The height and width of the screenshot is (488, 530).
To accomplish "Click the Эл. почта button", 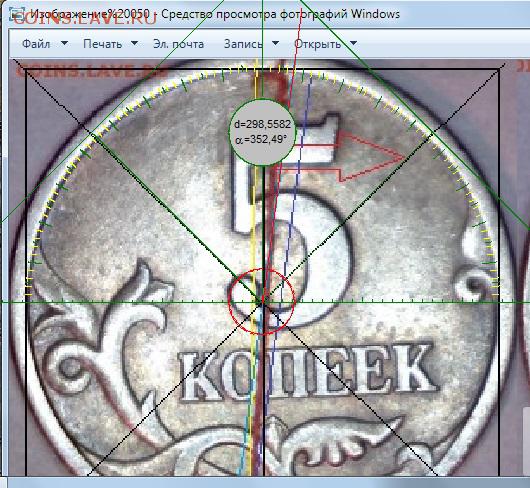I will (x=178, y=44).
